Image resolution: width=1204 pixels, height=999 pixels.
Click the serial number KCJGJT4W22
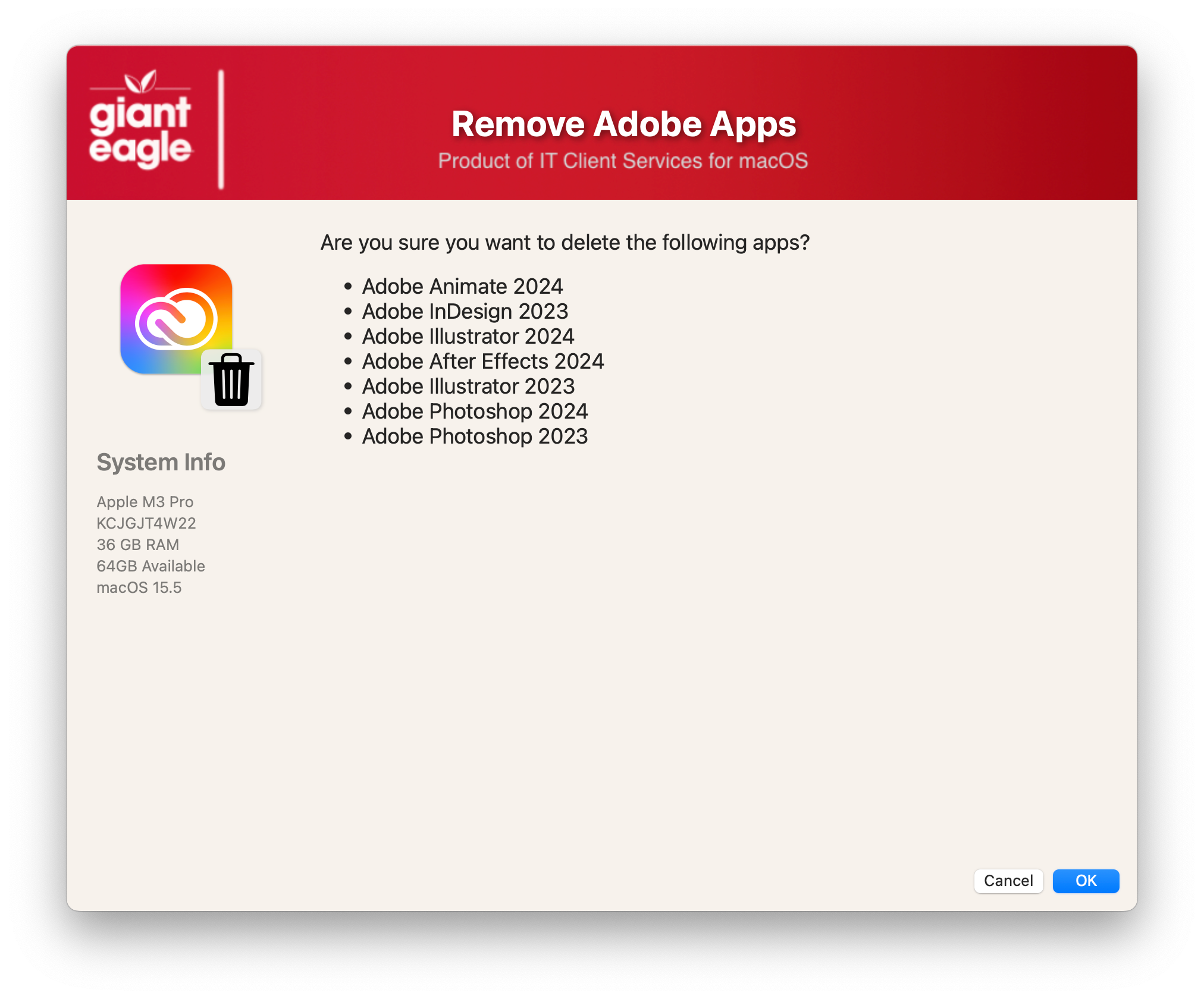point(146,523)
